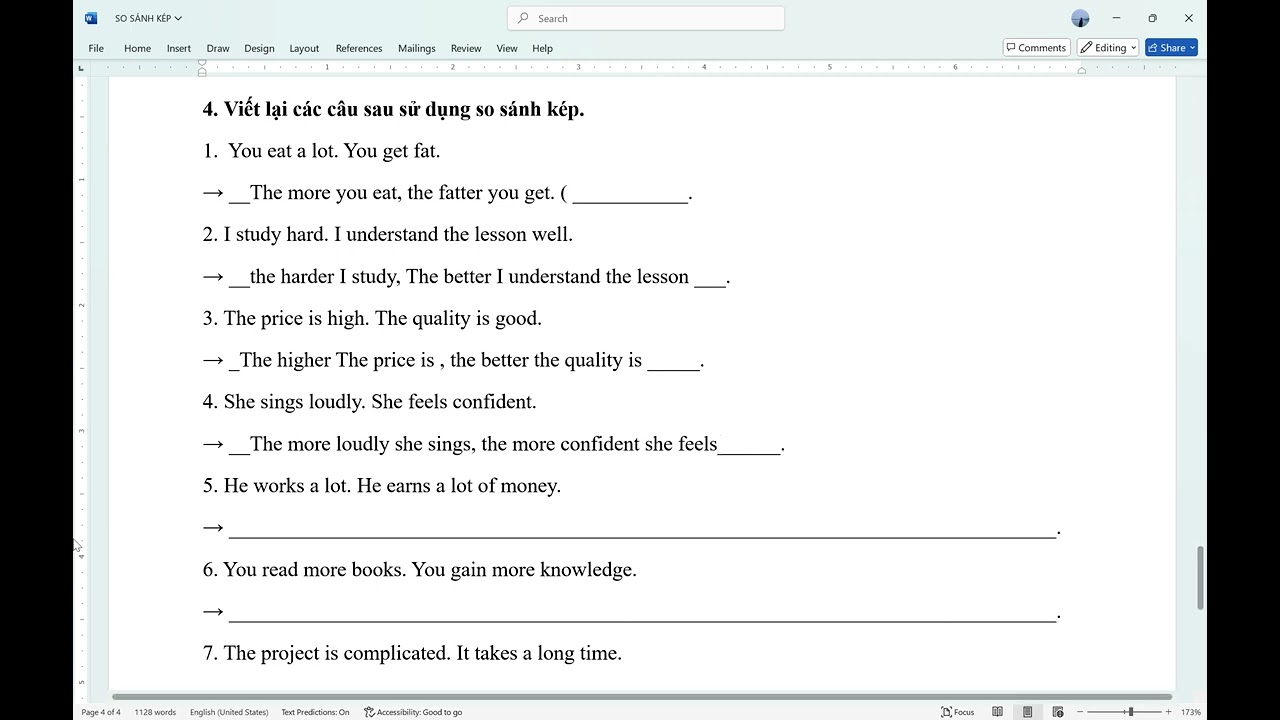Click sentence "I study hard. I understand the lesson well."
The height and width of the screenshot is (720, 1280).
pos(398,235)
